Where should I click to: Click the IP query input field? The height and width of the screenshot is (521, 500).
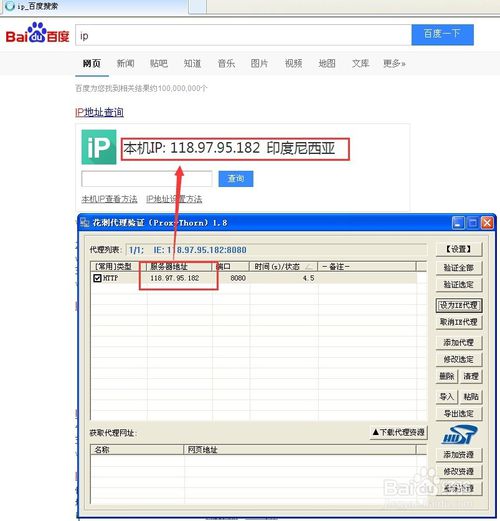(147, 179)
